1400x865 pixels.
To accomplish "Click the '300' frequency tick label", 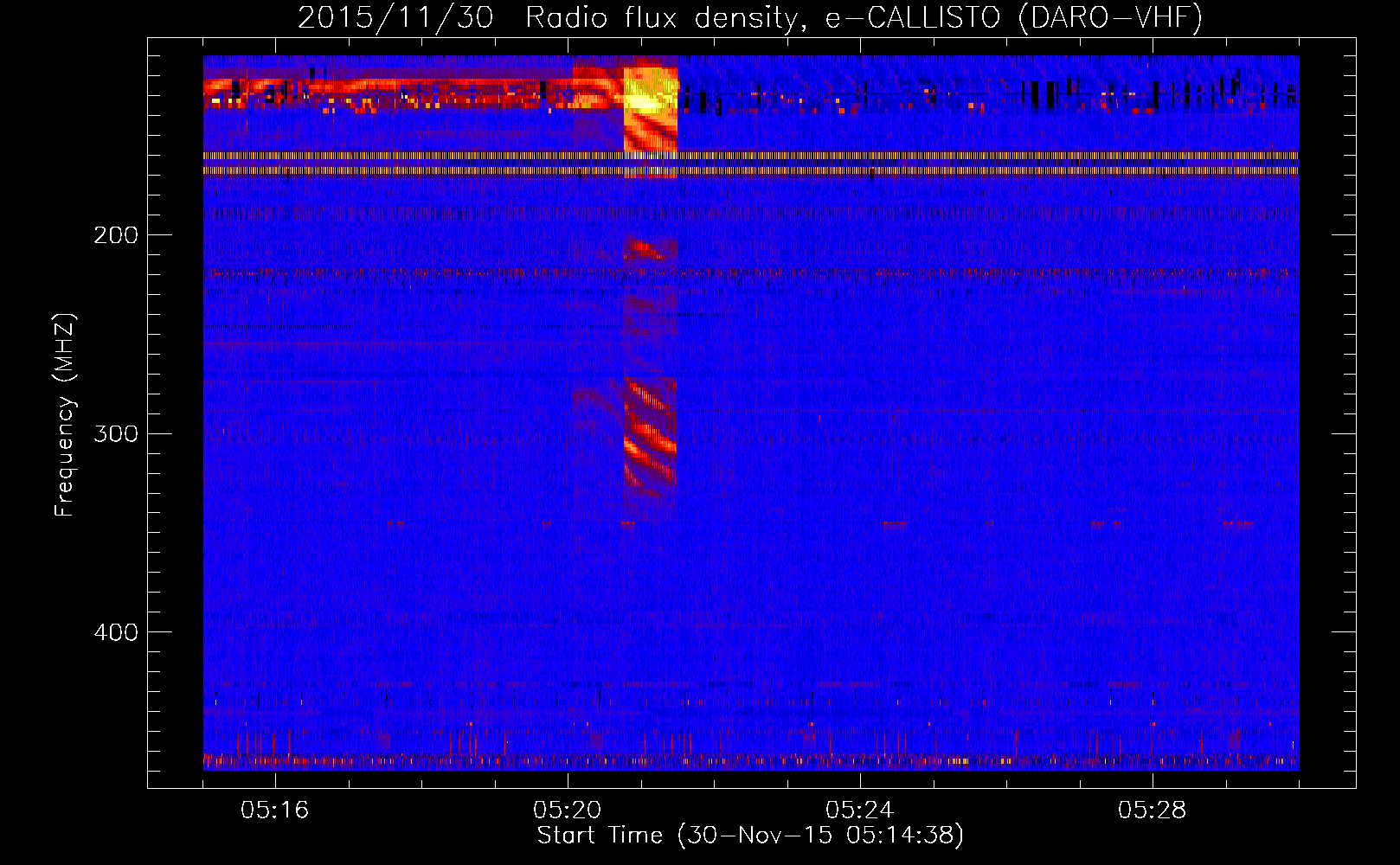I will tap(116, 433).
